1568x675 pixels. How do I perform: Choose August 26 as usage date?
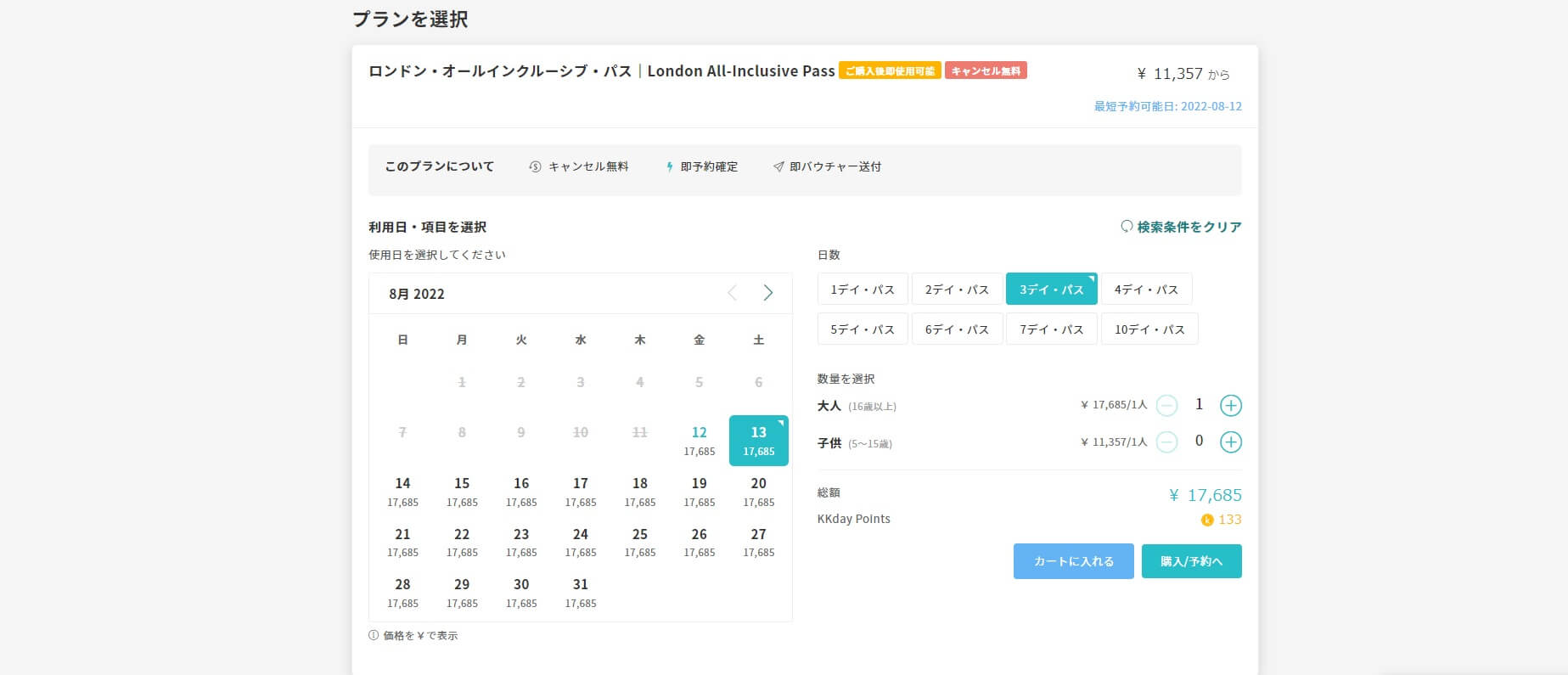click(700, 542)
